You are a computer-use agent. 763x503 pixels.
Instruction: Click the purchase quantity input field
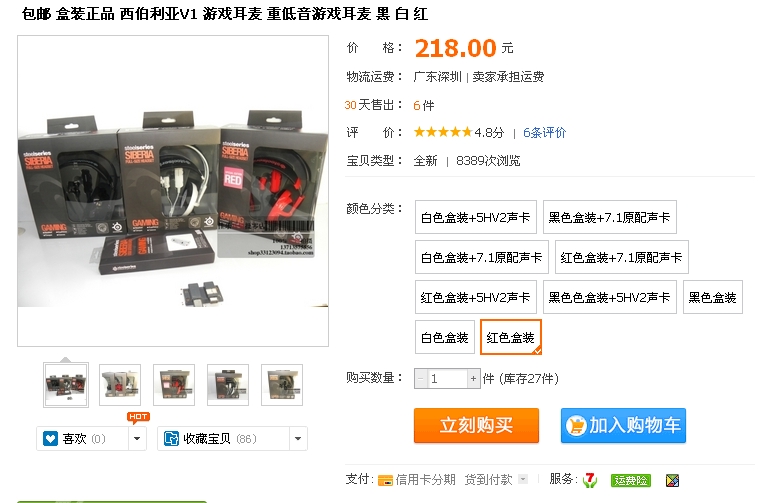pyautogui.click(x=447, y=378)
